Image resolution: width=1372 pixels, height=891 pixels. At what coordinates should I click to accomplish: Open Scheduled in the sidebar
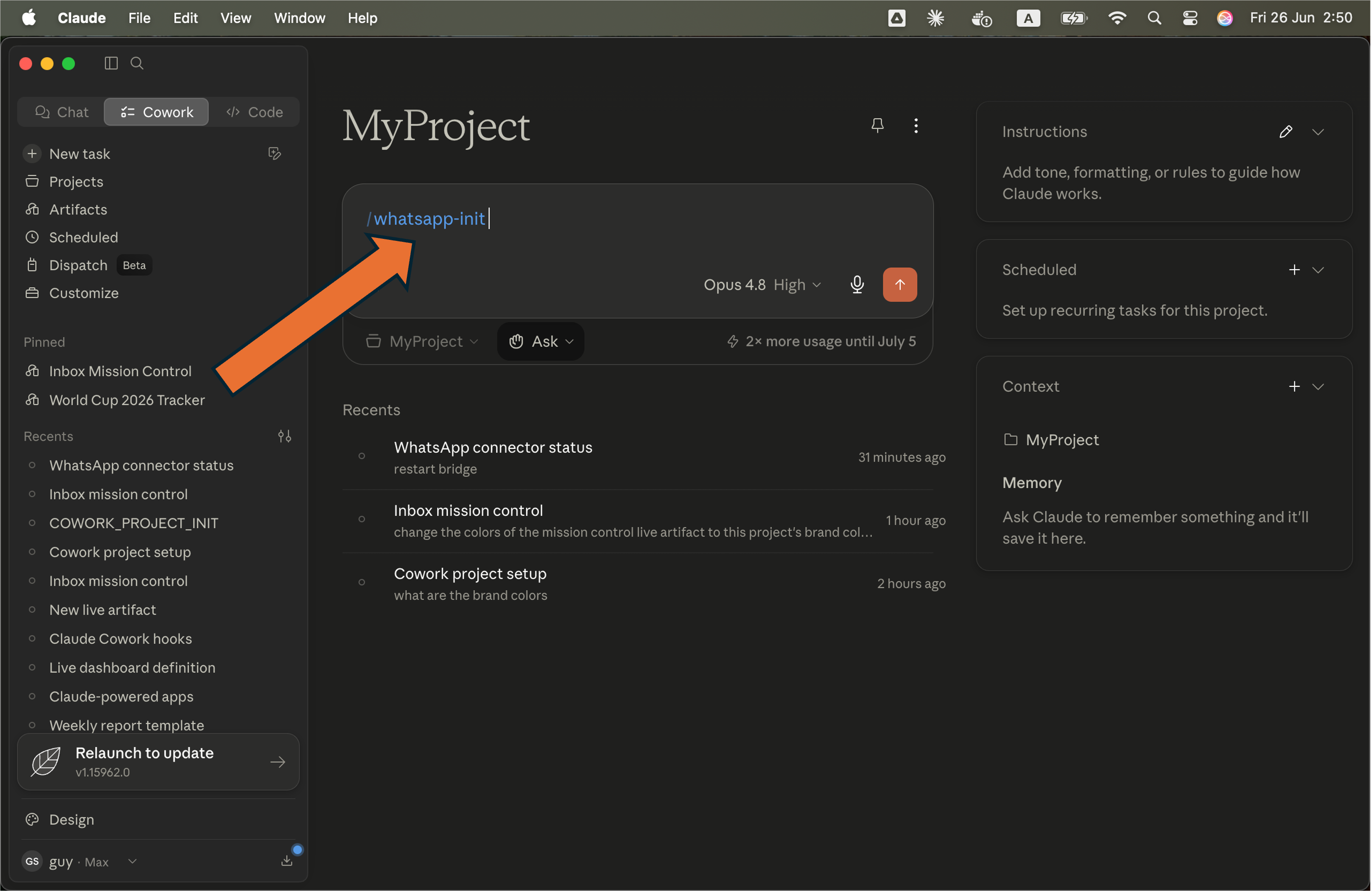click(x=84, y=237)
